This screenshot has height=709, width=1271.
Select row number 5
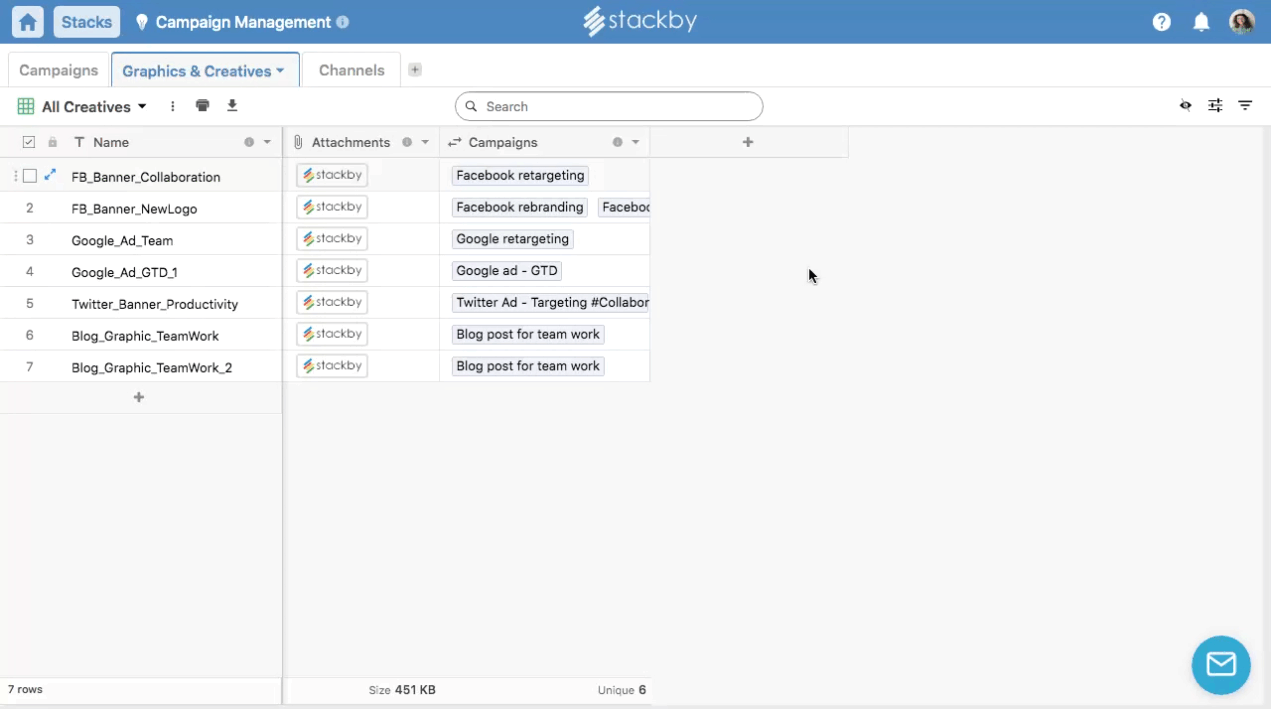[30, 304]
